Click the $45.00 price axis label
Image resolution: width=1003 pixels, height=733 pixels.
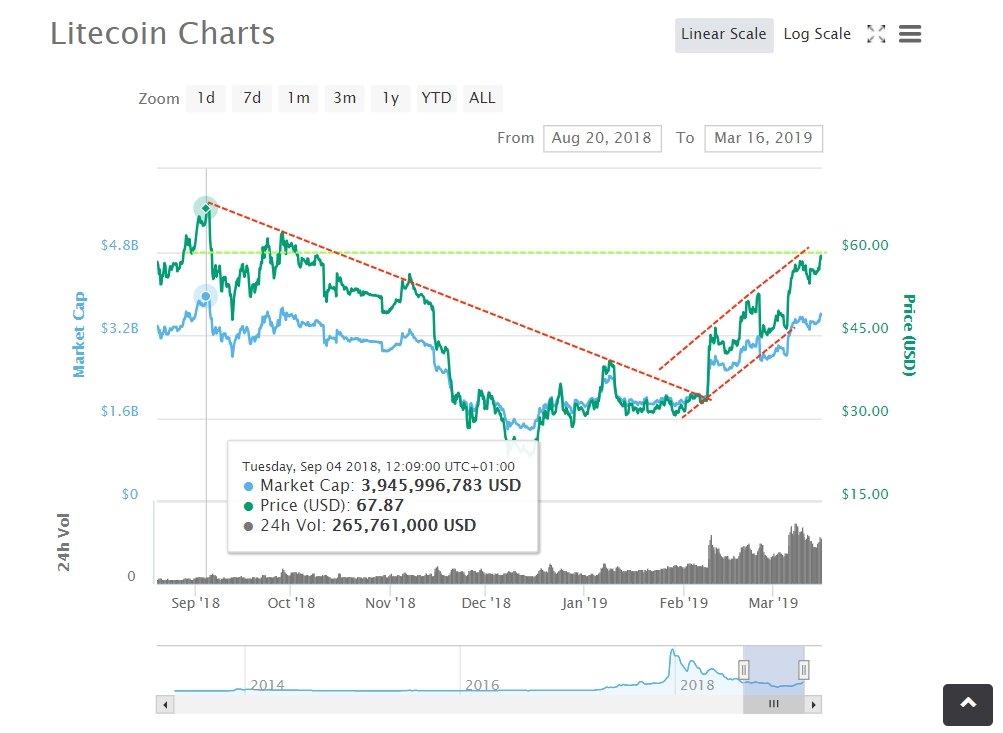[865, 328]
